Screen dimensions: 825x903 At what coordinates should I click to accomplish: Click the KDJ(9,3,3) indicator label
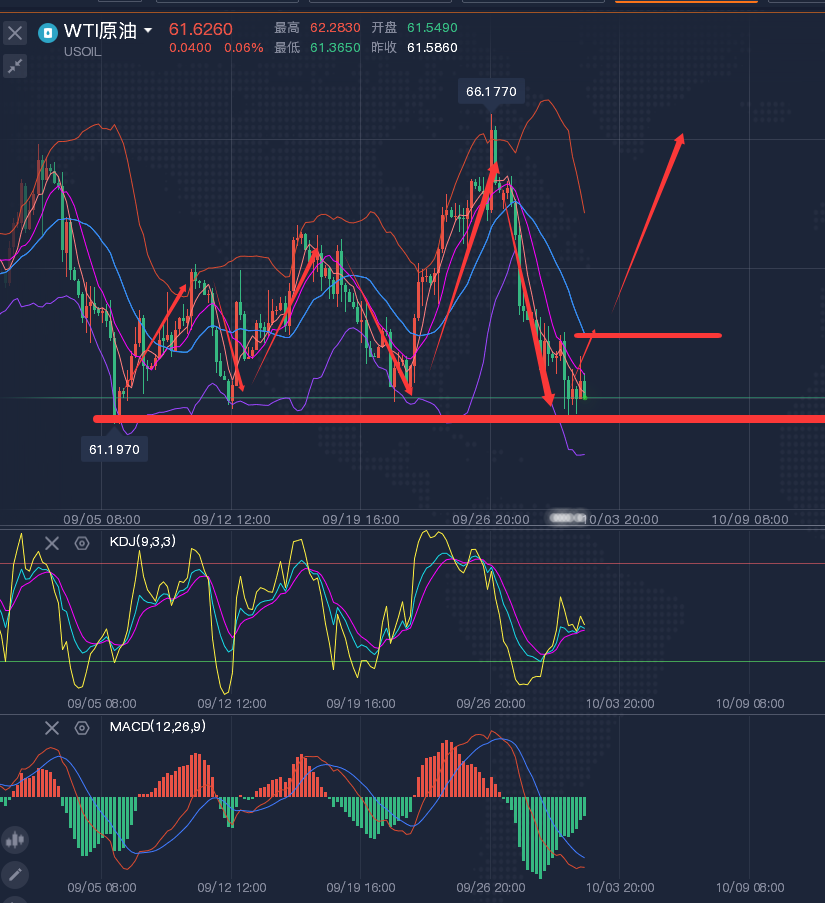[x=142, y=541]
